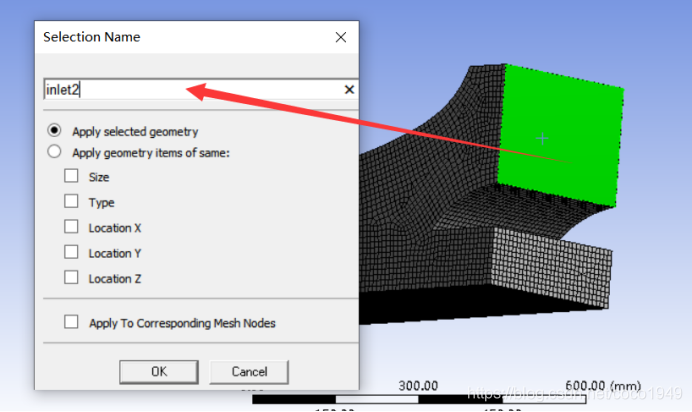
Task: Confirm the name with OK button
Action: 159,372
